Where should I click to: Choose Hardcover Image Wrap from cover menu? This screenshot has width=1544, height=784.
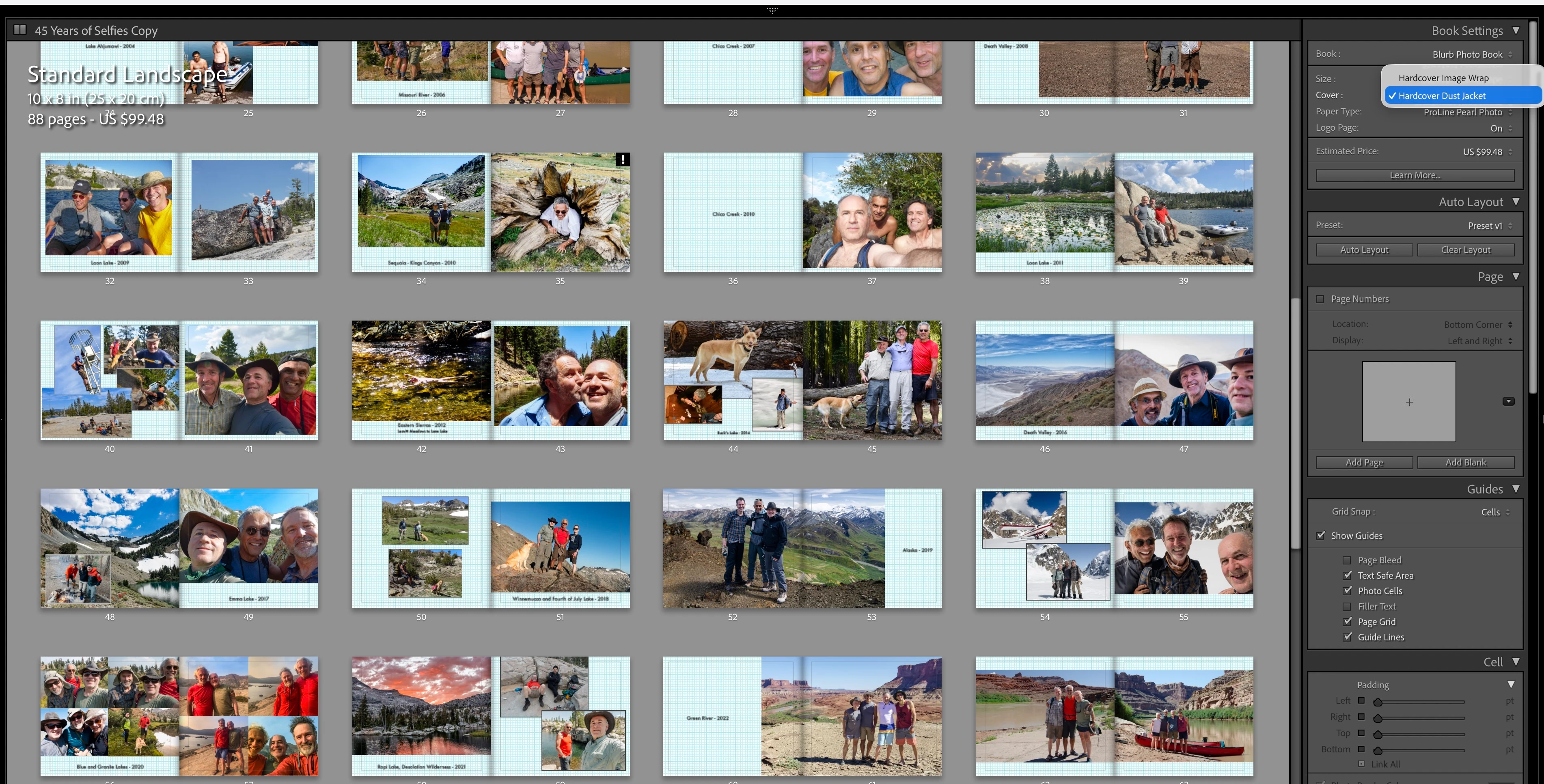pyautogui.click(x=1443, y=78)
